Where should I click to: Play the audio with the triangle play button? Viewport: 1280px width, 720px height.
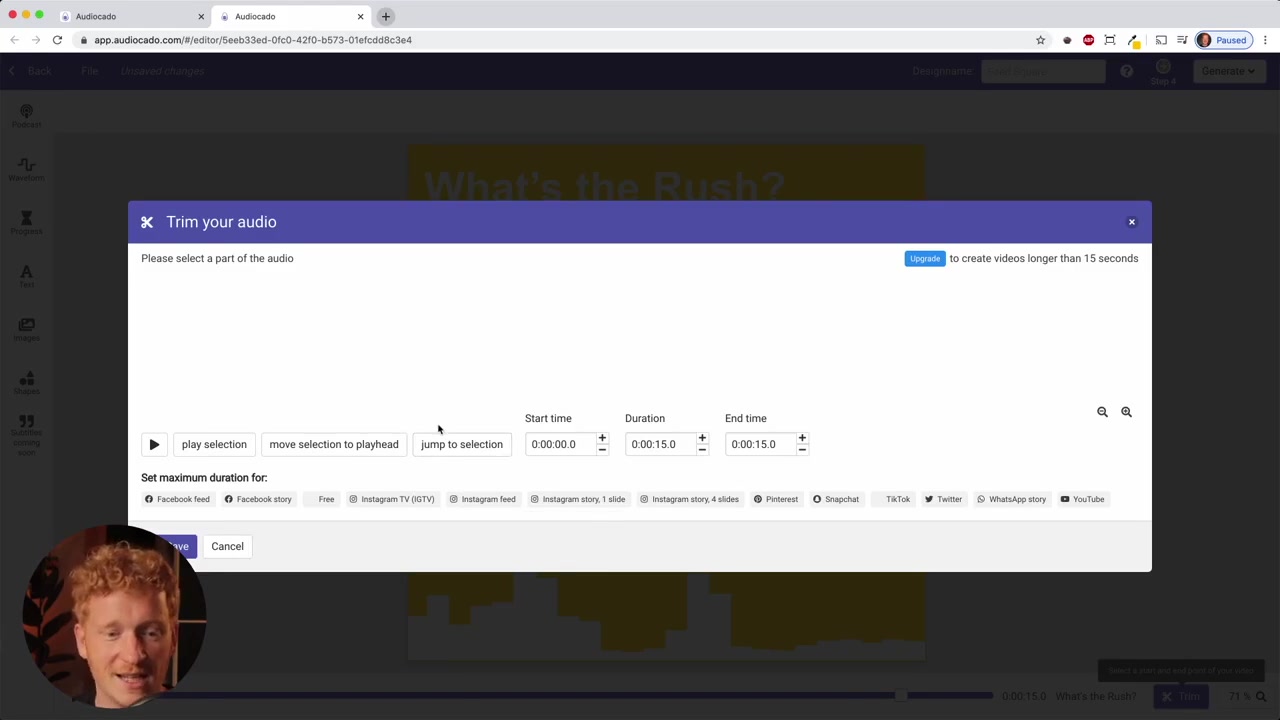coord(154,444)
